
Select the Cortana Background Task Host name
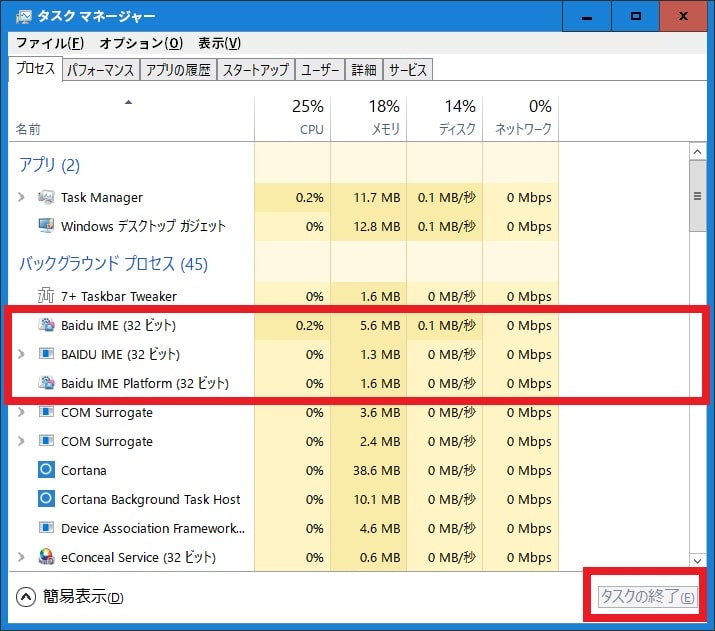tap(150, 499)
